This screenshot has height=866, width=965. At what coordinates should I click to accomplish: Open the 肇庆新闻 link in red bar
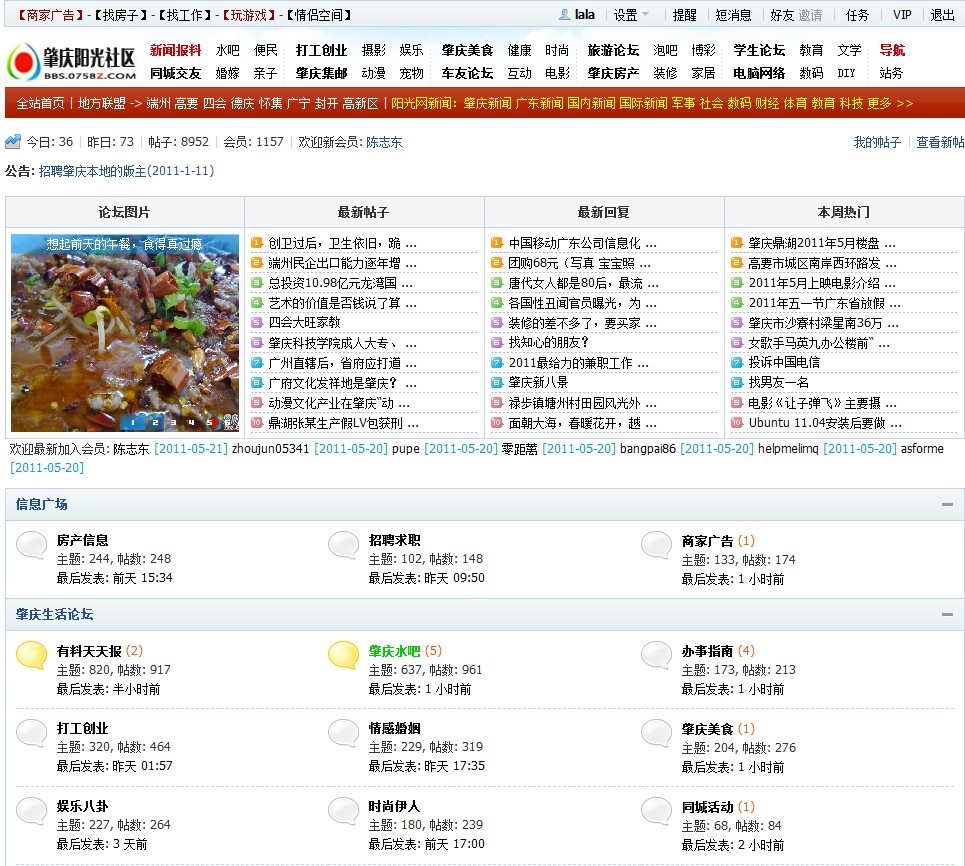[487, 103]
